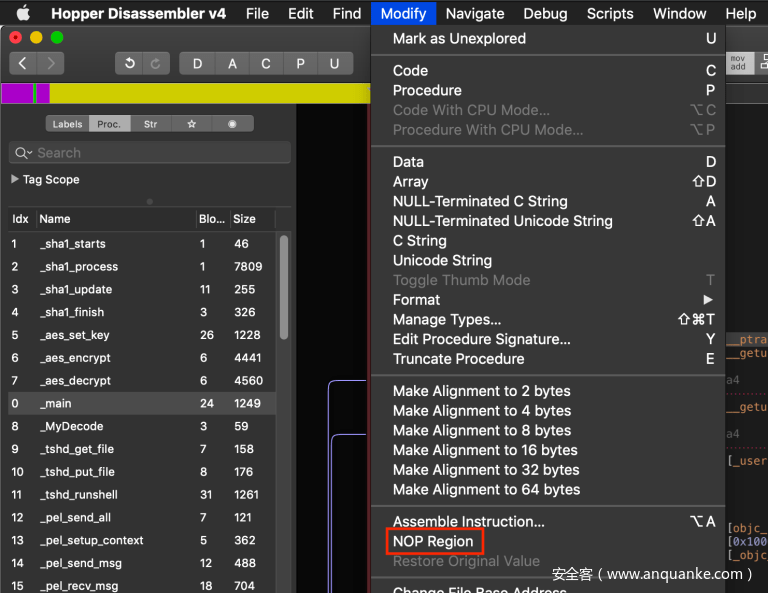Switch to the Str strings segment
The width and height of the screenshot is (768, 593).
point(150,124)
